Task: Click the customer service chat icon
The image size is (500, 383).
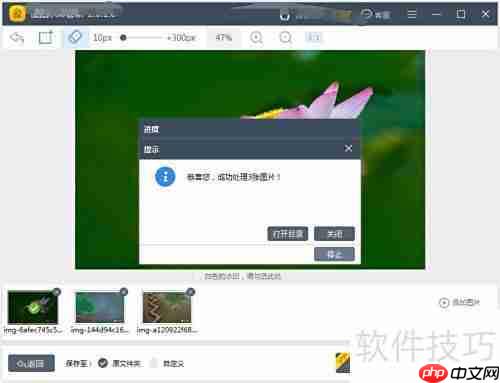Action: click(x=366, y=14)
